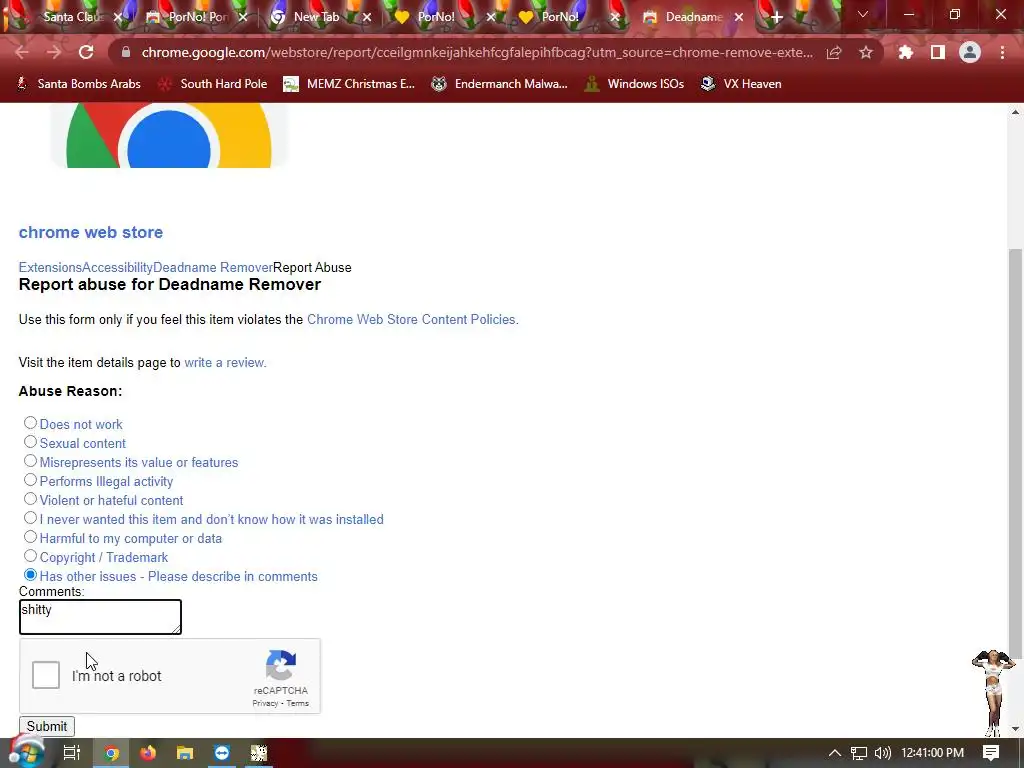1024x768 pixels.
Task: Click the Comments text box
Action: click(100, 616)
